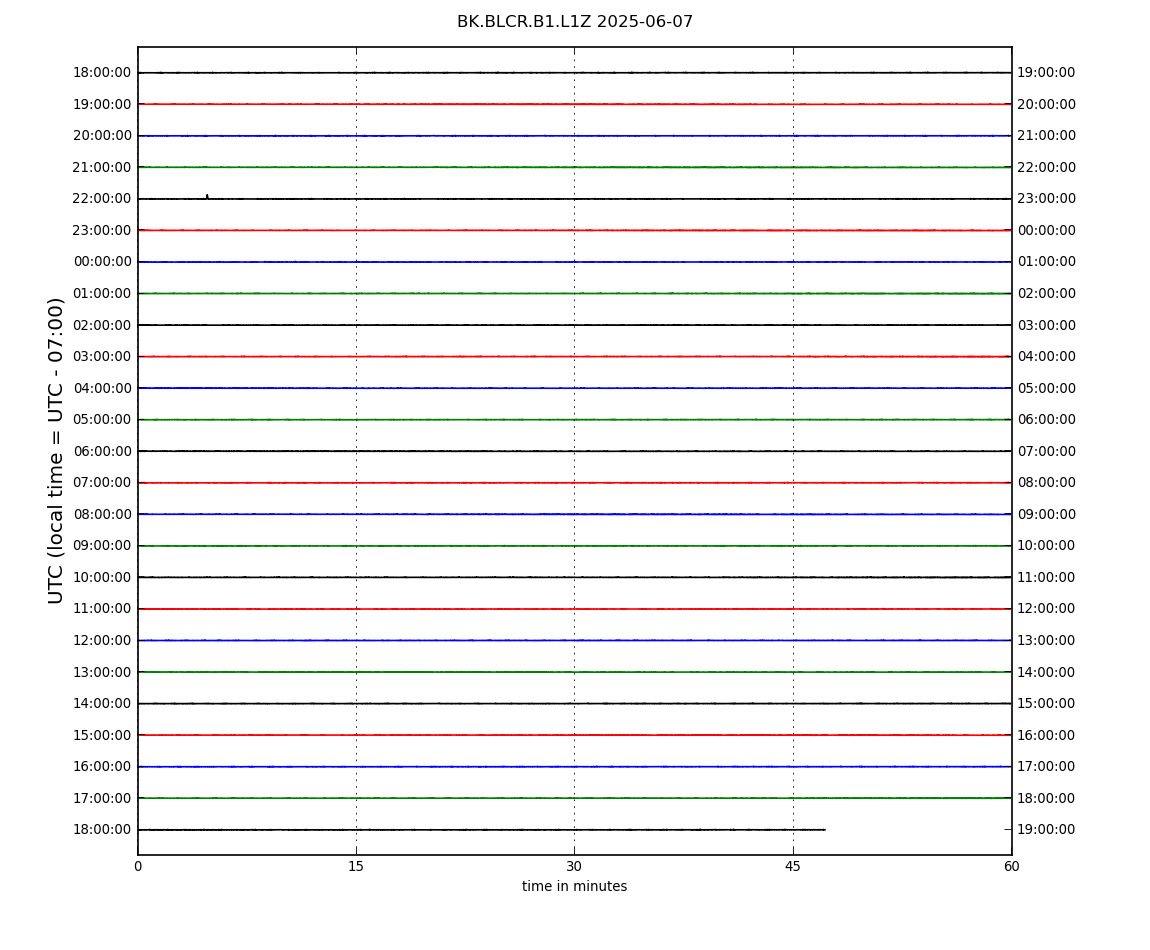Viewport: 1150px width, 950px height.
Task: Pick right-axis label 10:00:00
Action: [1047, 546]
